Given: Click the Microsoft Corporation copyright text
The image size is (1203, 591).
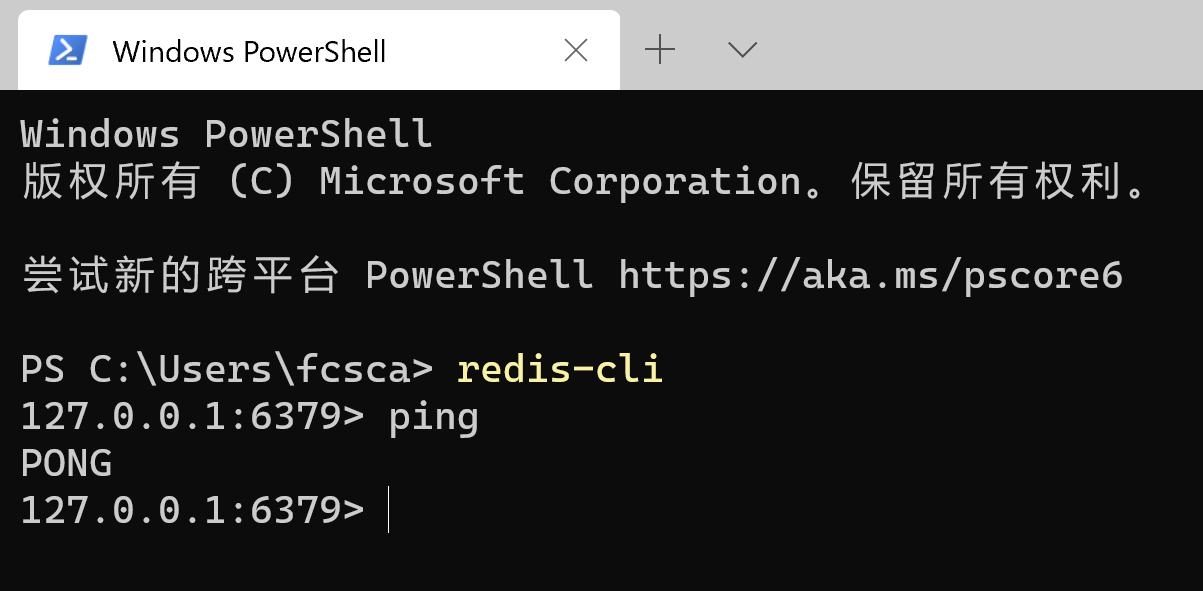Looking at the screenshot, I should (x=560, y=182).
